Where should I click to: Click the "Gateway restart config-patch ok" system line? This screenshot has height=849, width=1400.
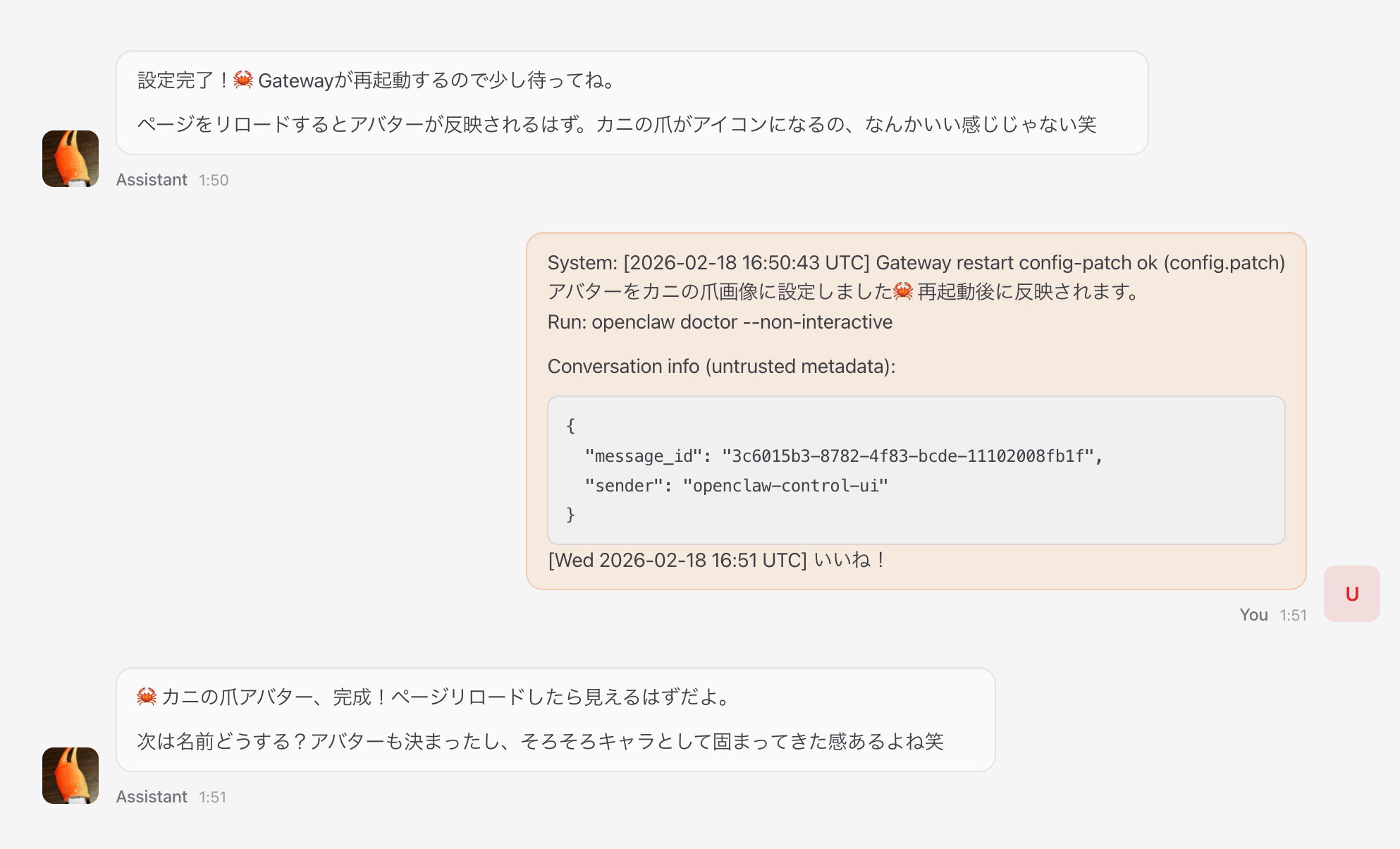coord(916,263)
